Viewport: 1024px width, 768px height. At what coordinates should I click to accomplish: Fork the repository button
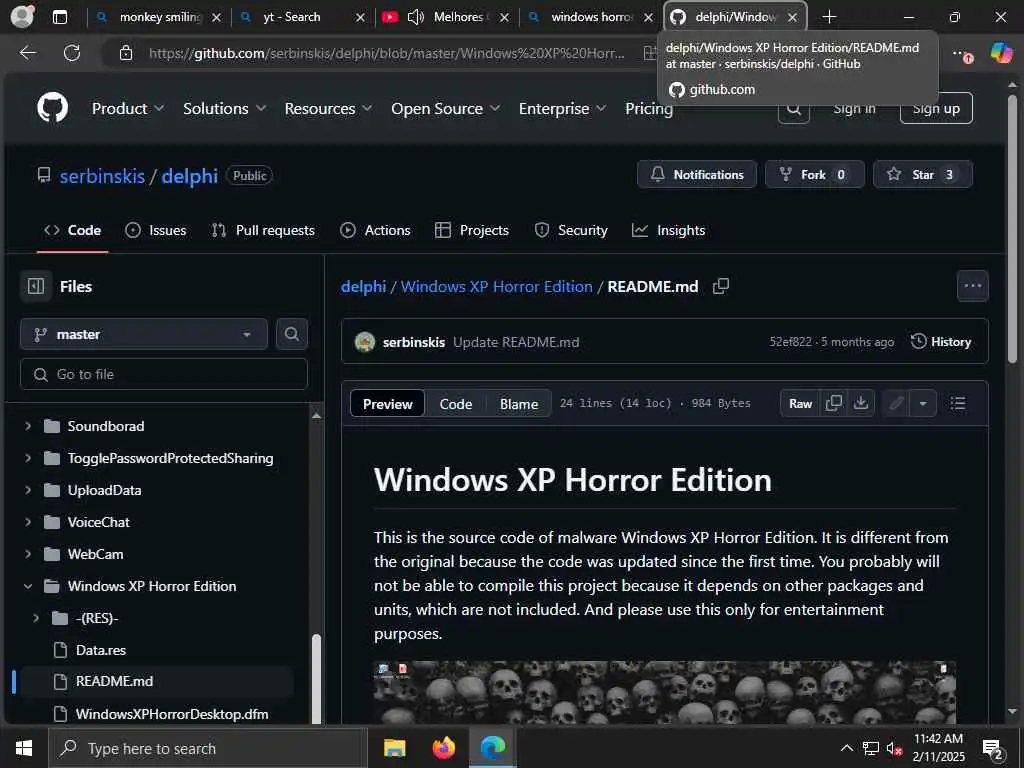814,174
